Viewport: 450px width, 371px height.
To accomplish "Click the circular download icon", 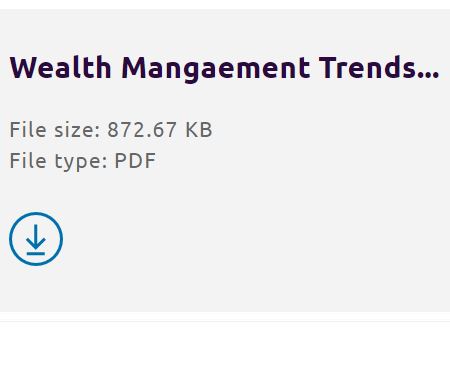I will tap(36, 239).
